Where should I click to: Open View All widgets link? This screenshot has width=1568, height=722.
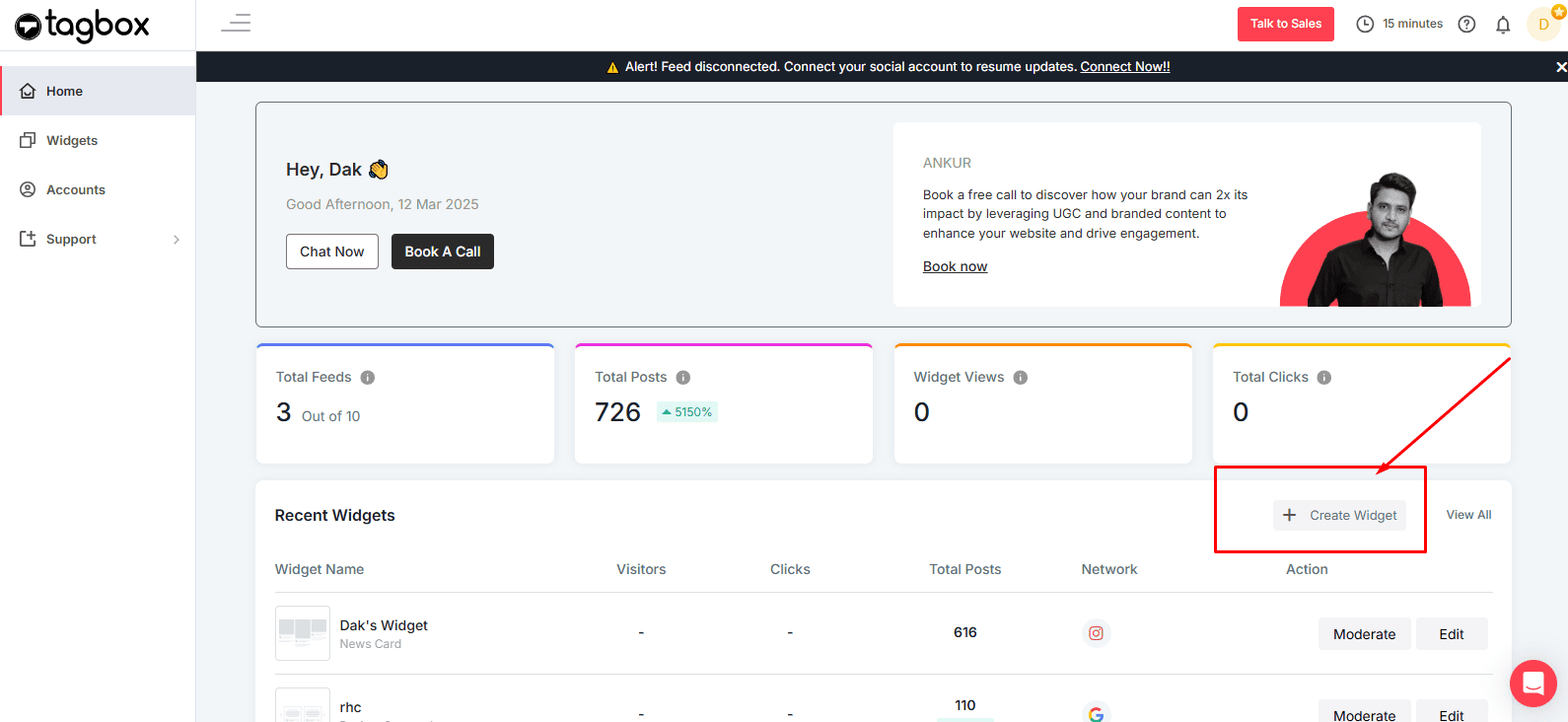coord(1468,515)
